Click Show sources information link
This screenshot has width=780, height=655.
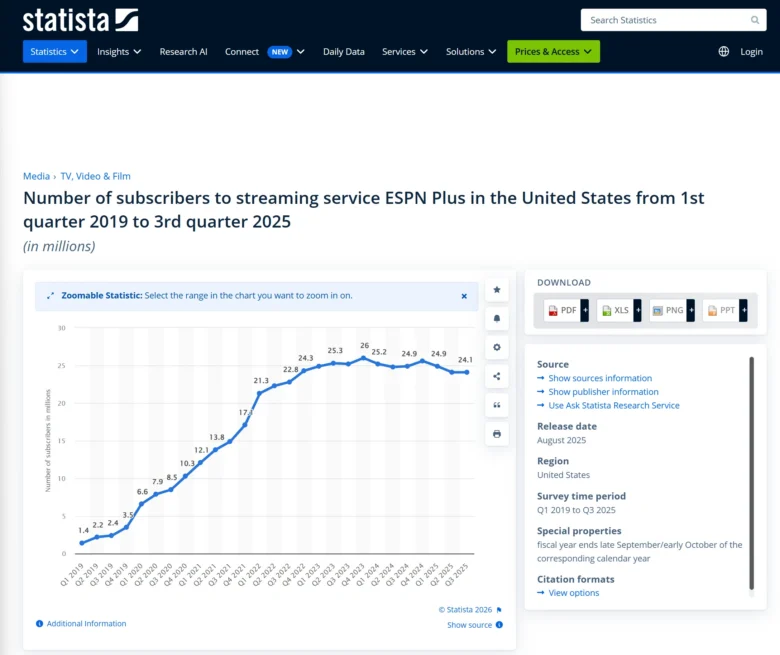pos(600,378)
